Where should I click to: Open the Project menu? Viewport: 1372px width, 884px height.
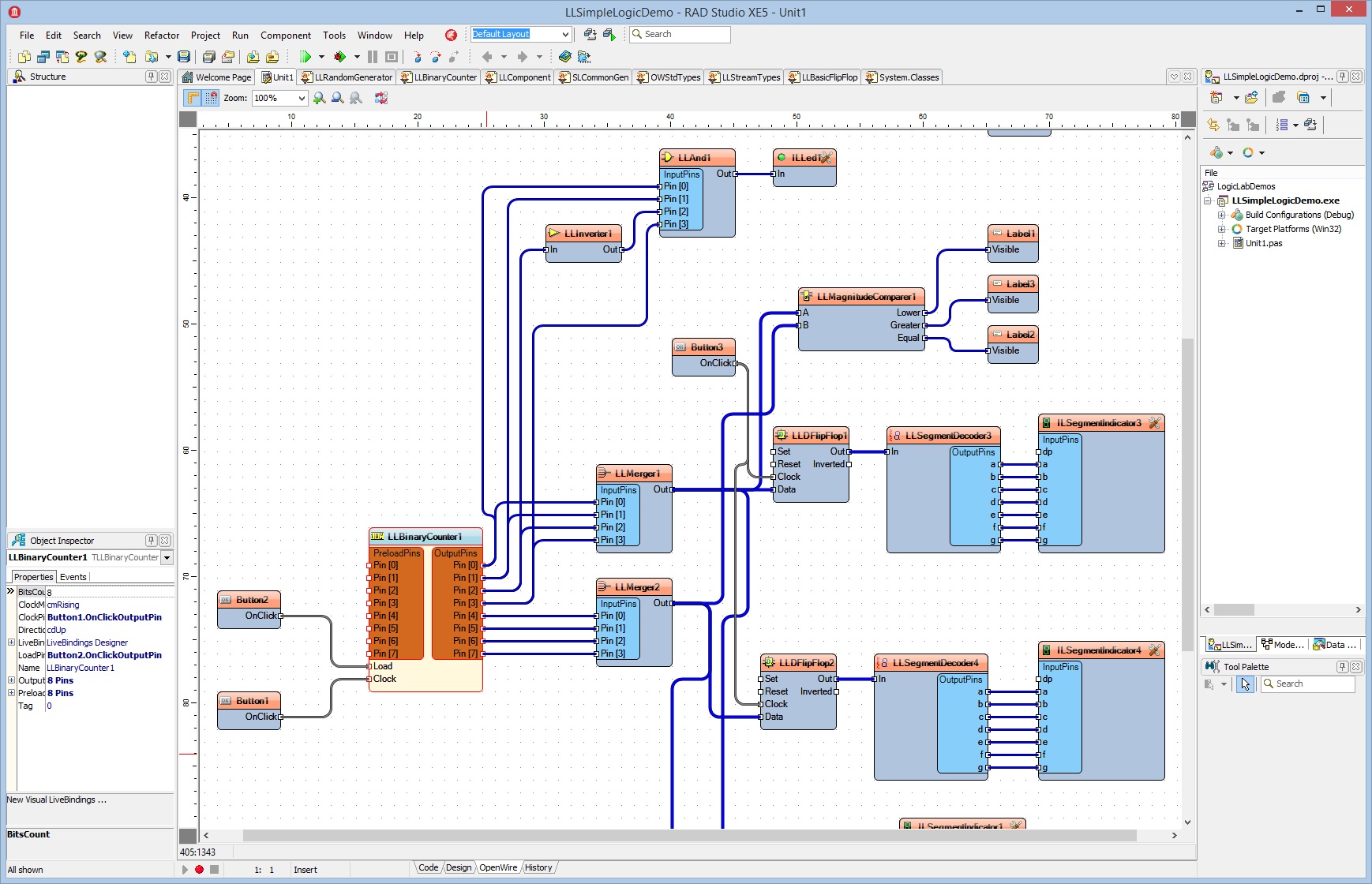click(205, 35)
